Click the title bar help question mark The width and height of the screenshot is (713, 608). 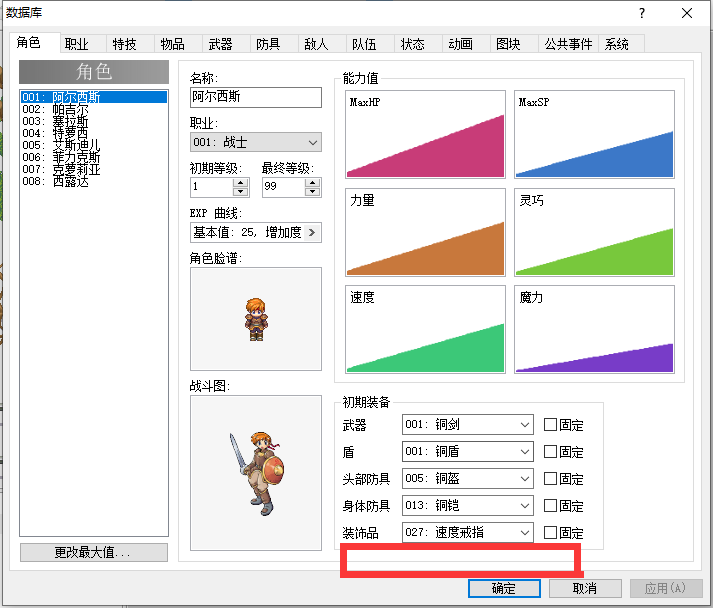[x=642, y=13]
